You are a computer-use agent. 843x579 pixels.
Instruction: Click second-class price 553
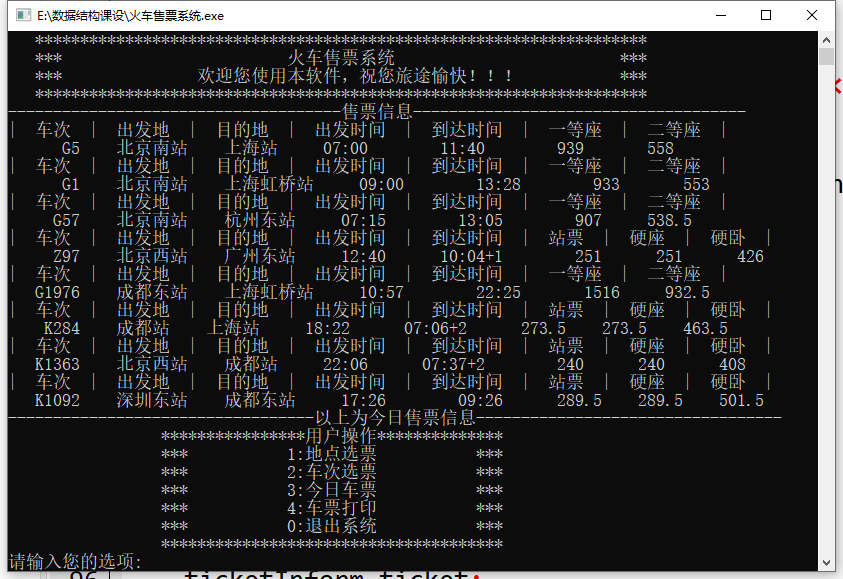tap(696, 184)
